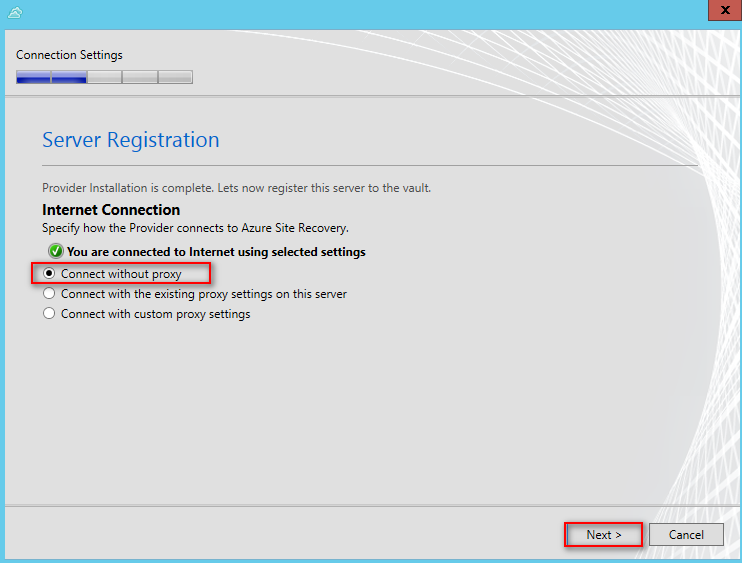Click the Specify how the Provider connects text
This screenshot has height=563, width=742.
pos(195,228)
